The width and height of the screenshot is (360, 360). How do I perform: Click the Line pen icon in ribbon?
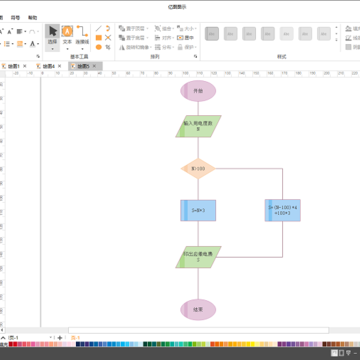[348, 38]
